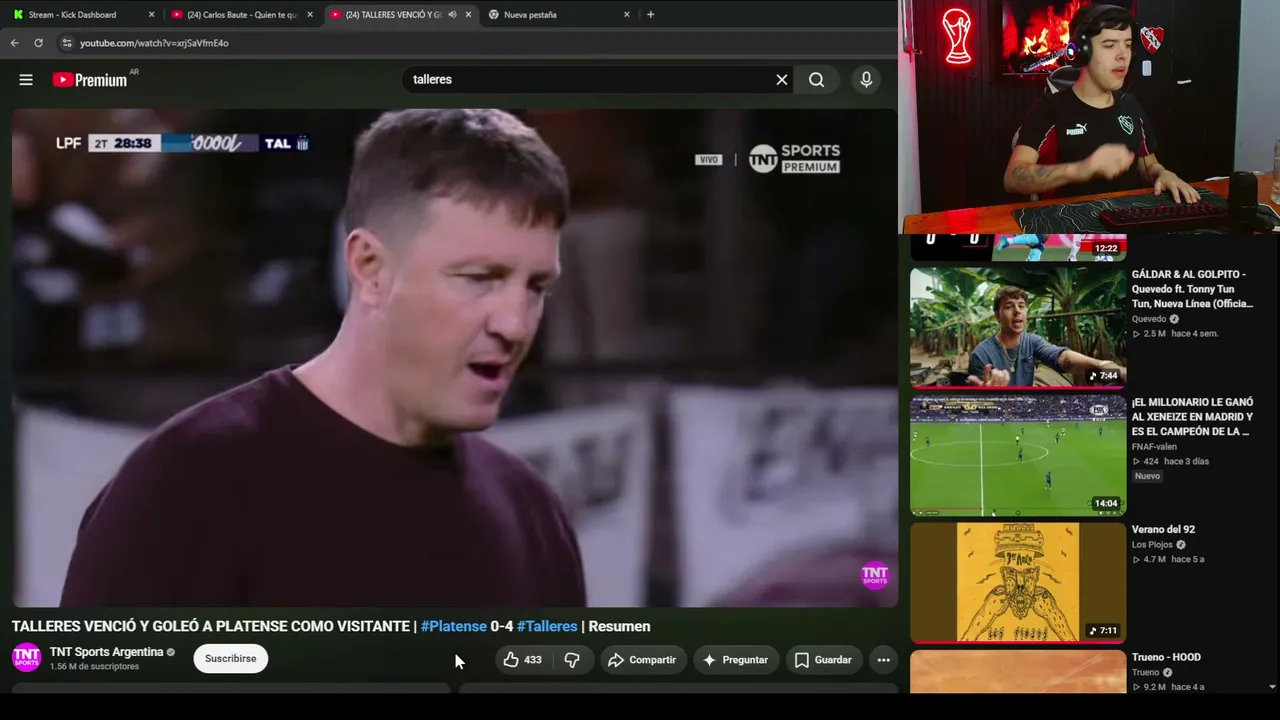Open the GÁLDAR & AL GOLPITO thumbnail

click(1018, 327)
